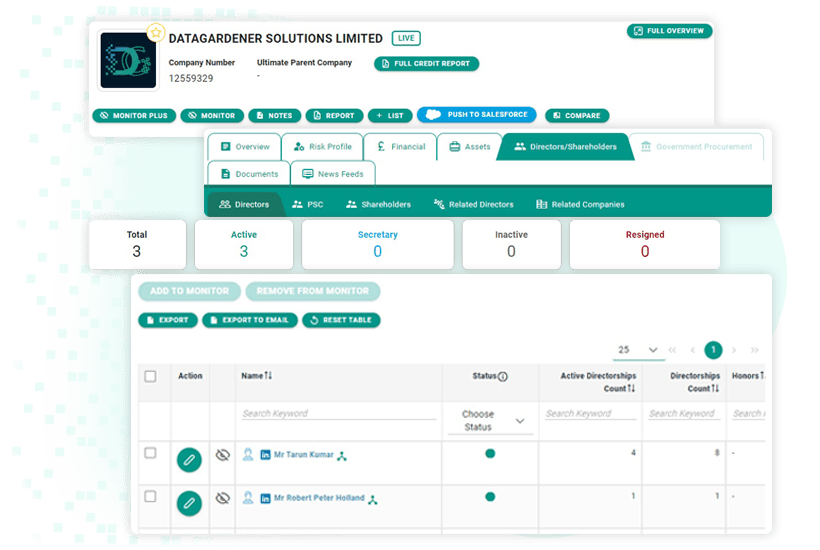Sort table by Name column
The image size is (820, 550).
point(257,376)
